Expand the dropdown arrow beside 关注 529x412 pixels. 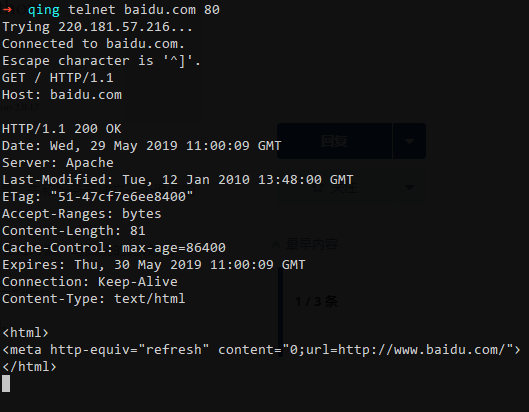tap(409, 187)
